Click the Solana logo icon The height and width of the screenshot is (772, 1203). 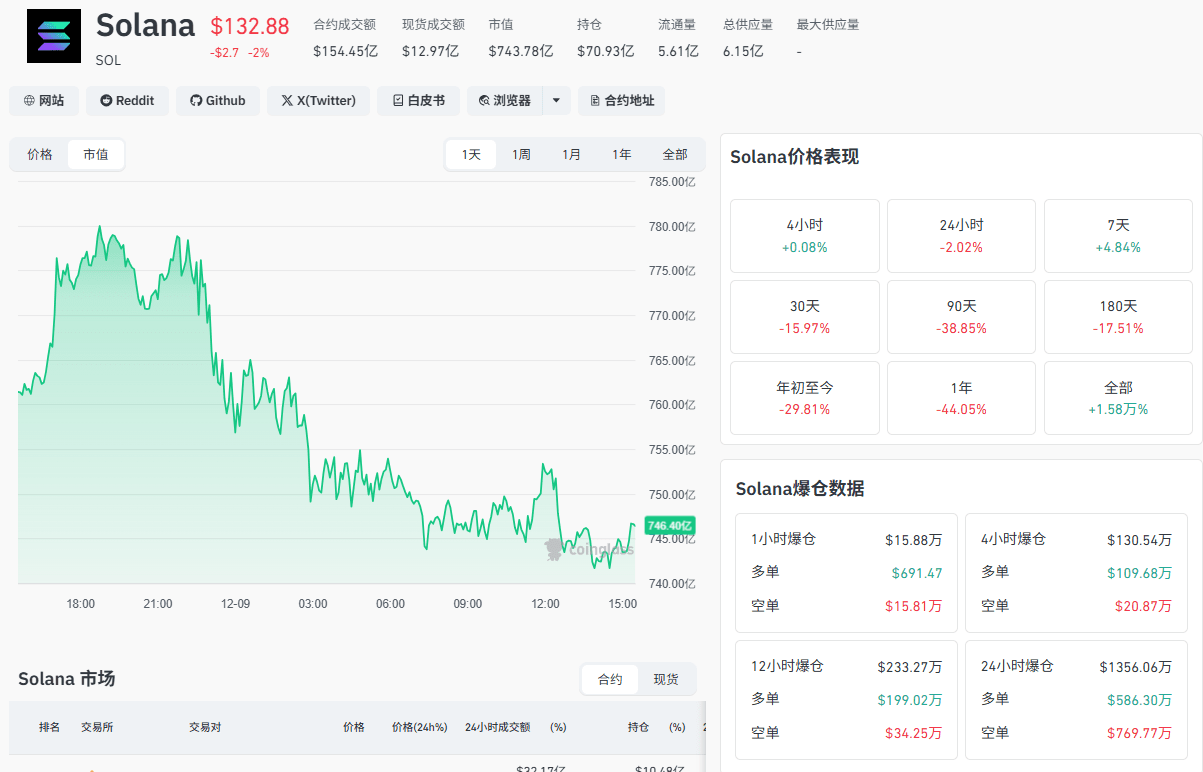(54, 37)
